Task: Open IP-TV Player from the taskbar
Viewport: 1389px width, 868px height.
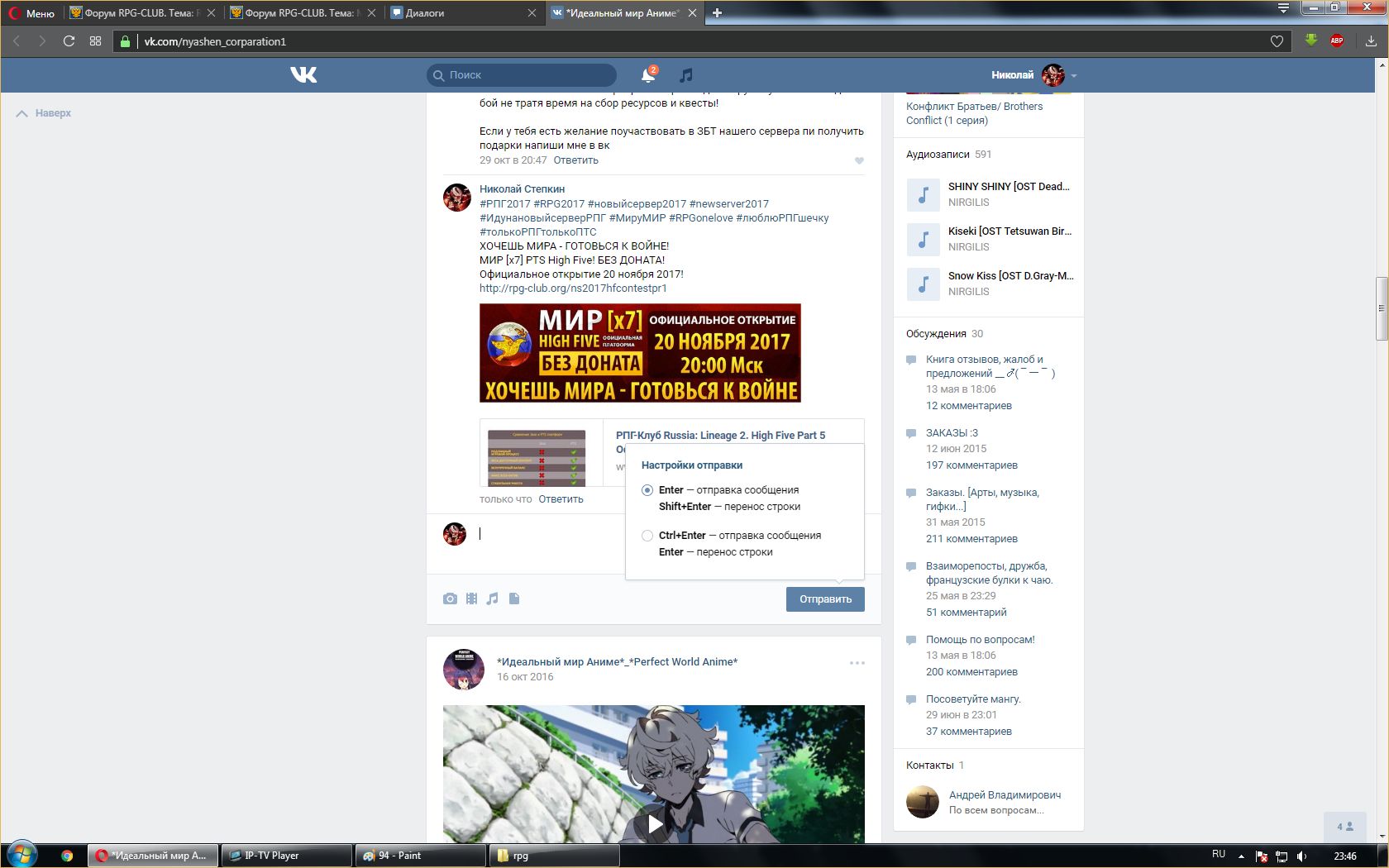Action: [286, 856]
